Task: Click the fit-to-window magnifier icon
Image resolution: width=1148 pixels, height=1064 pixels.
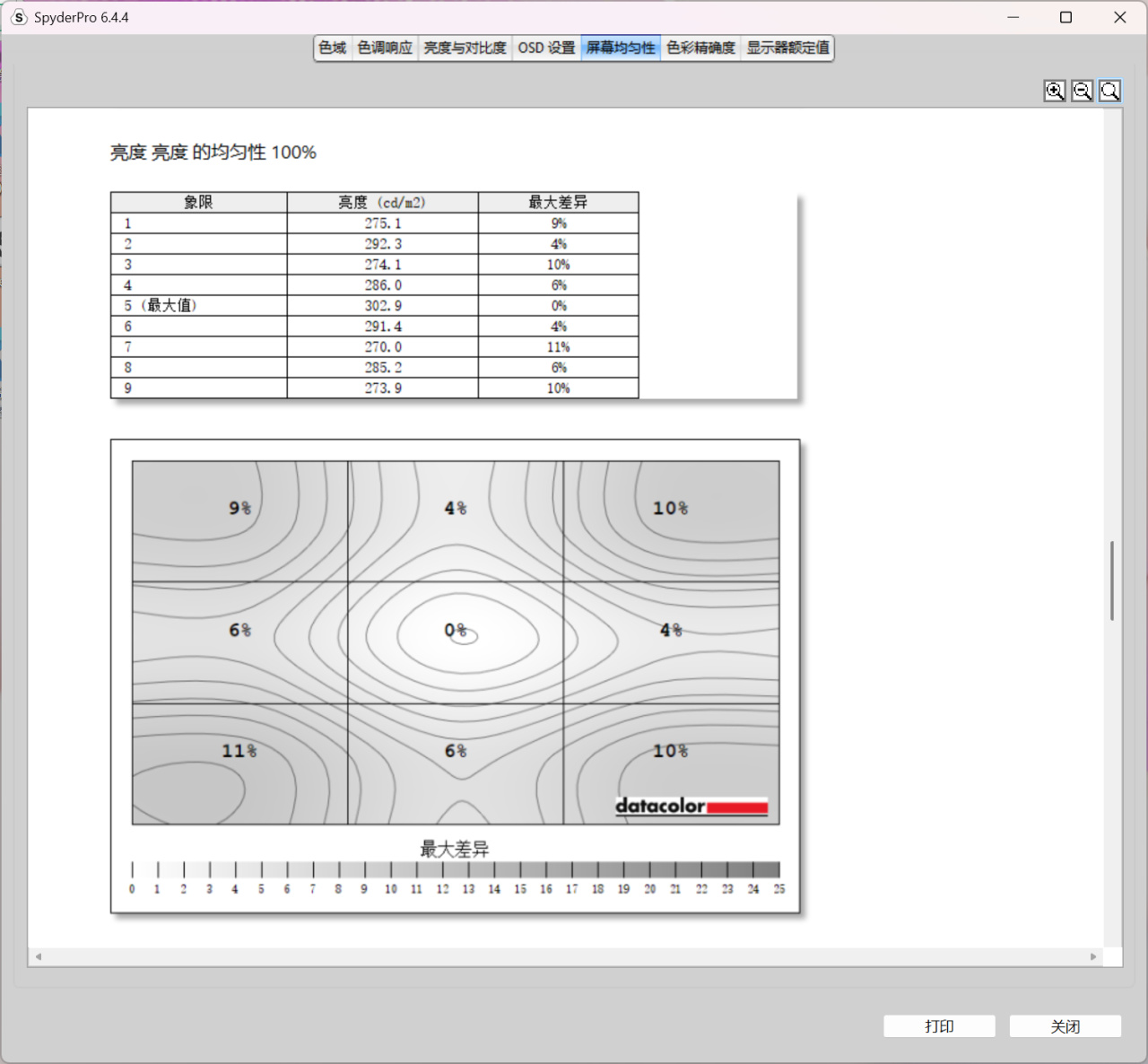Action: 1109,91
